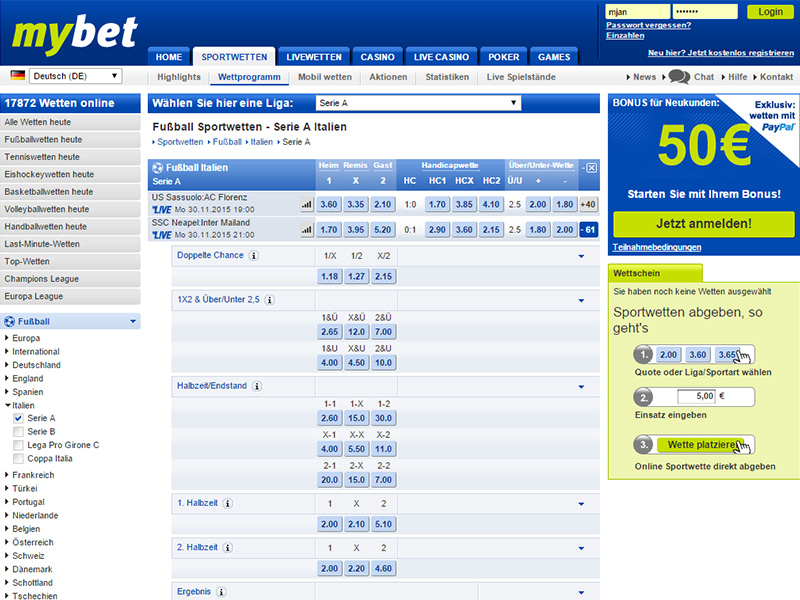Image resolution: width=800 pixels, height=600 pixels.
Task: Collapse the Italien tree item
Action: pyautogui.click(x=7, y=405)
